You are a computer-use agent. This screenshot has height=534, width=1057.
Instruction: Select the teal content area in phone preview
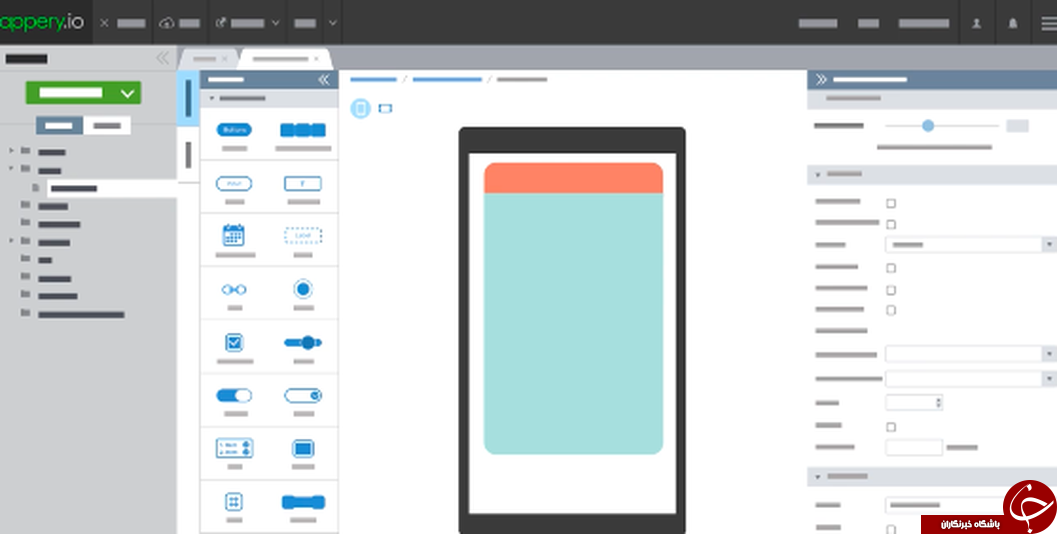pos(573,324)
